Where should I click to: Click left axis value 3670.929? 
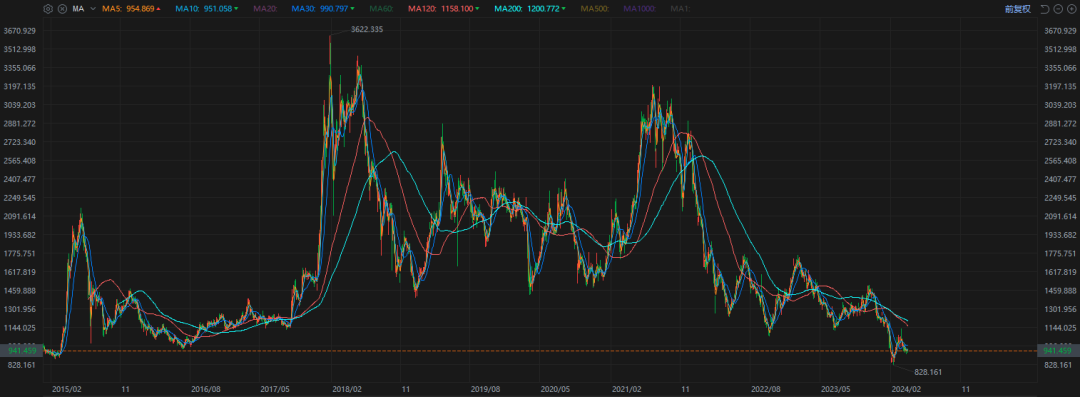[x=19, y=31]
